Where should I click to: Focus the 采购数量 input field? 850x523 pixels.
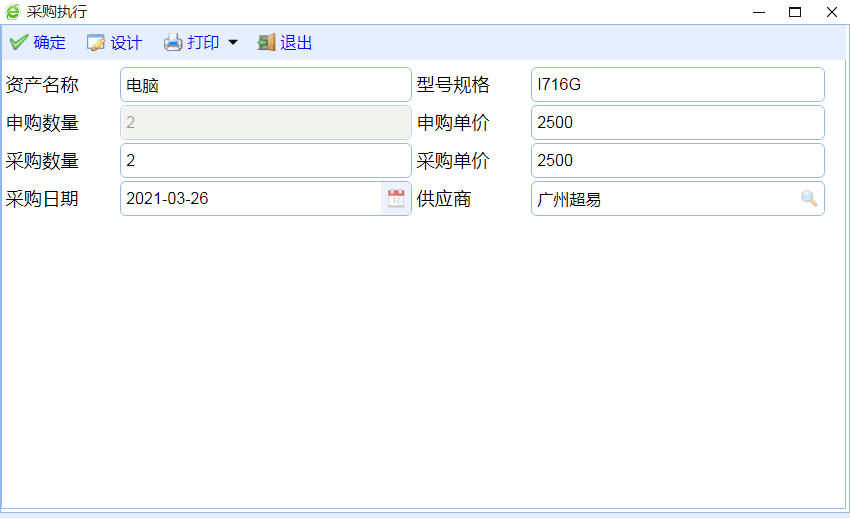[265, 161]
